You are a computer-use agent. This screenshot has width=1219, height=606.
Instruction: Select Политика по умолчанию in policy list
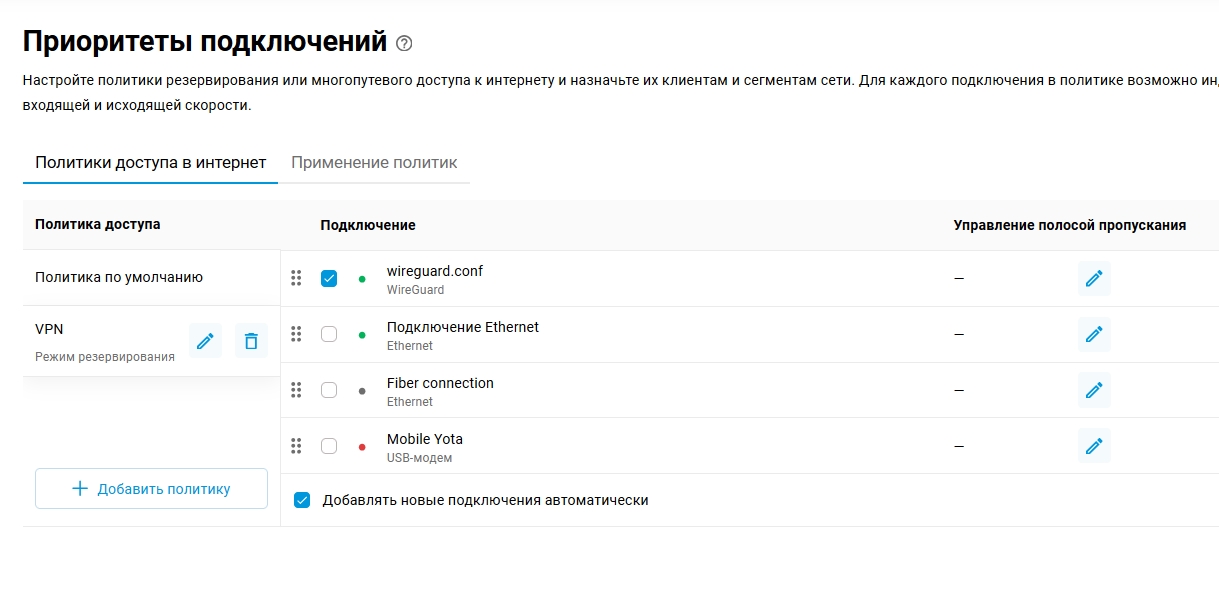coord(119,277)
